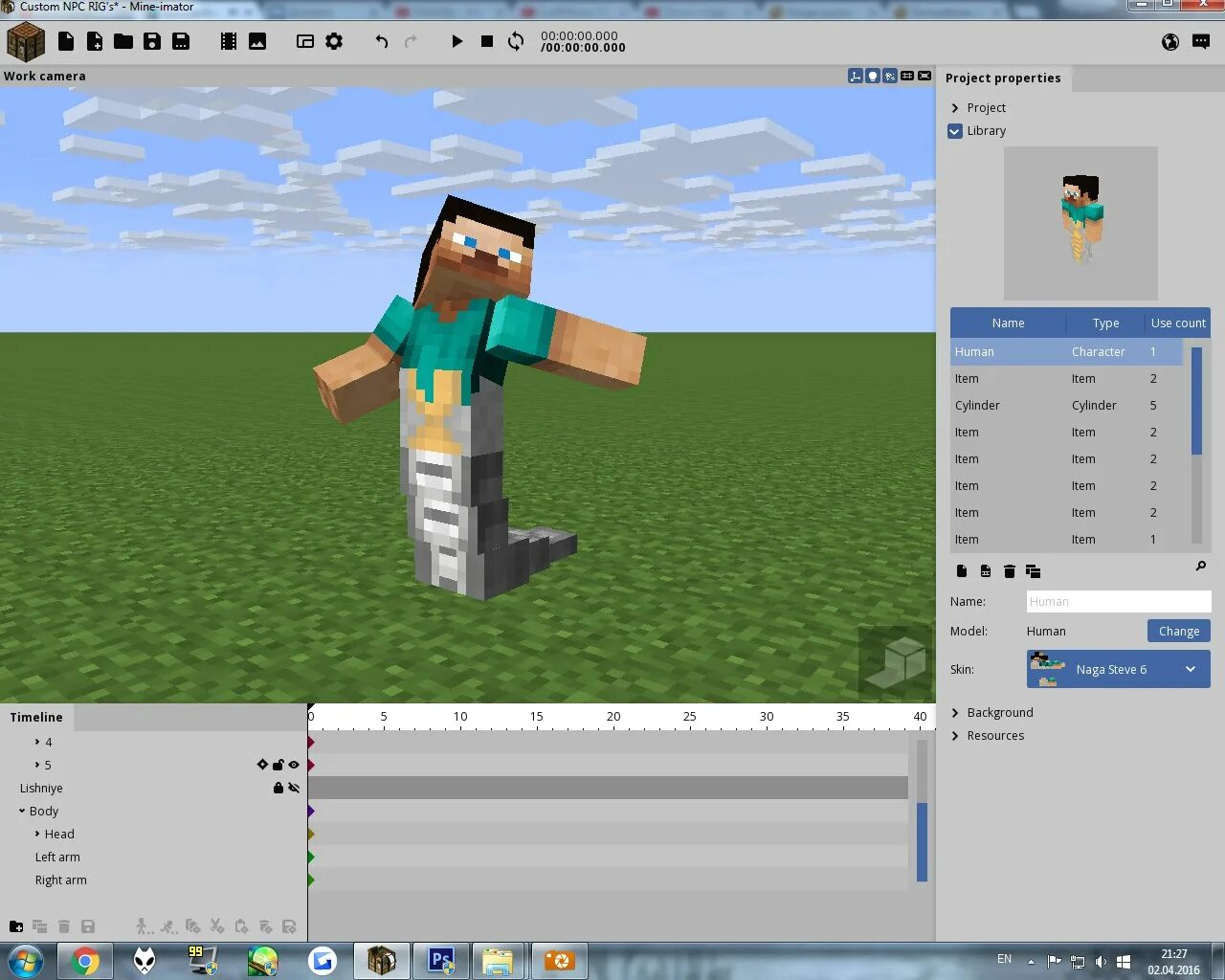Viewport: 1225px width, 980px height.
Task: Open the website globe icon
Action: click(1170, 41)
